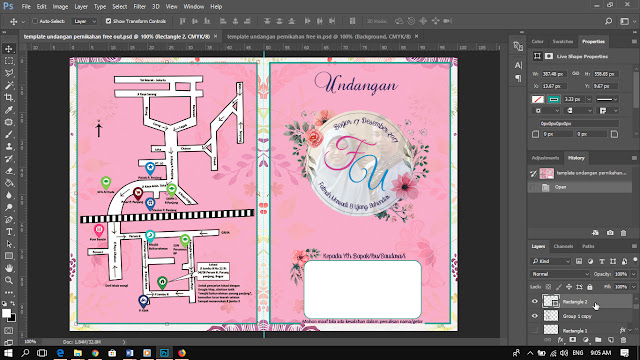Create new group with folder icon
This screenshot has width=640, height=360.
click(x=598, y=340)
